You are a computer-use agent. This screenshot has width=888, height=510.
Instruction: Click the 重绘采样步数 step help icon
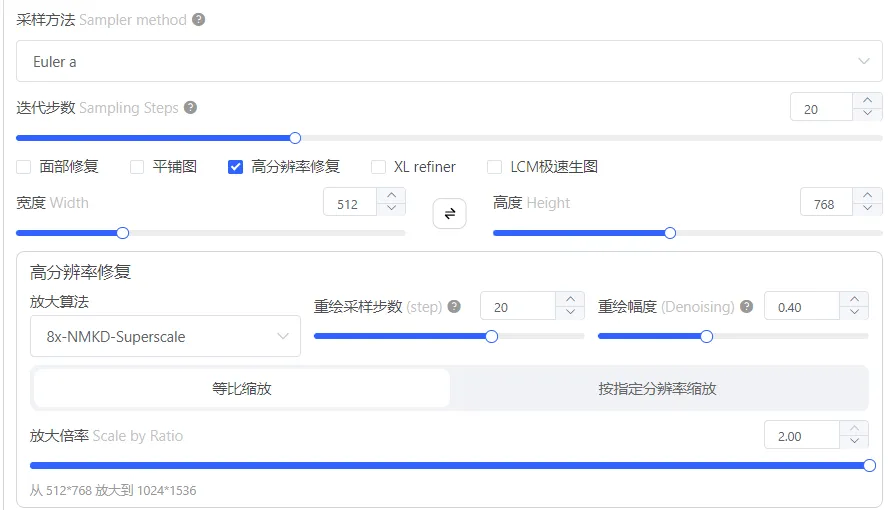[x=454, y=306]
